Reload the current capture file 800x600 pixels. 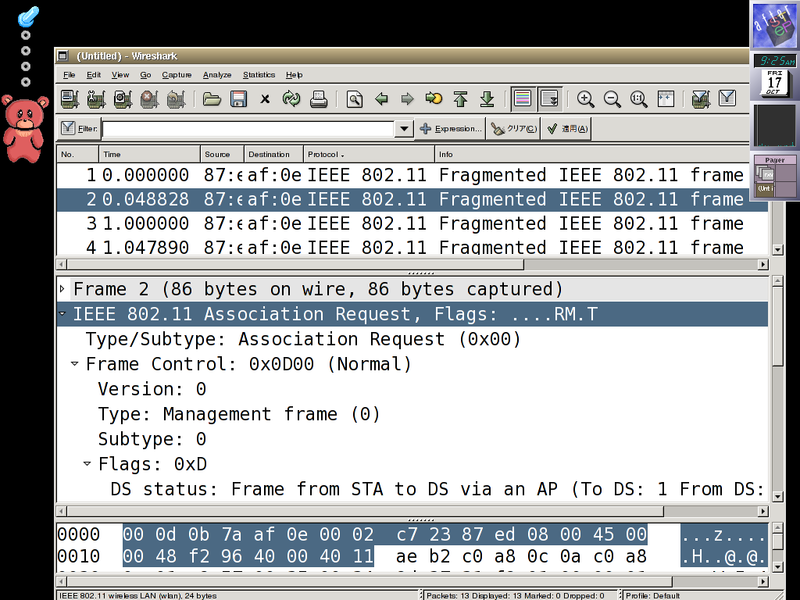291,98
